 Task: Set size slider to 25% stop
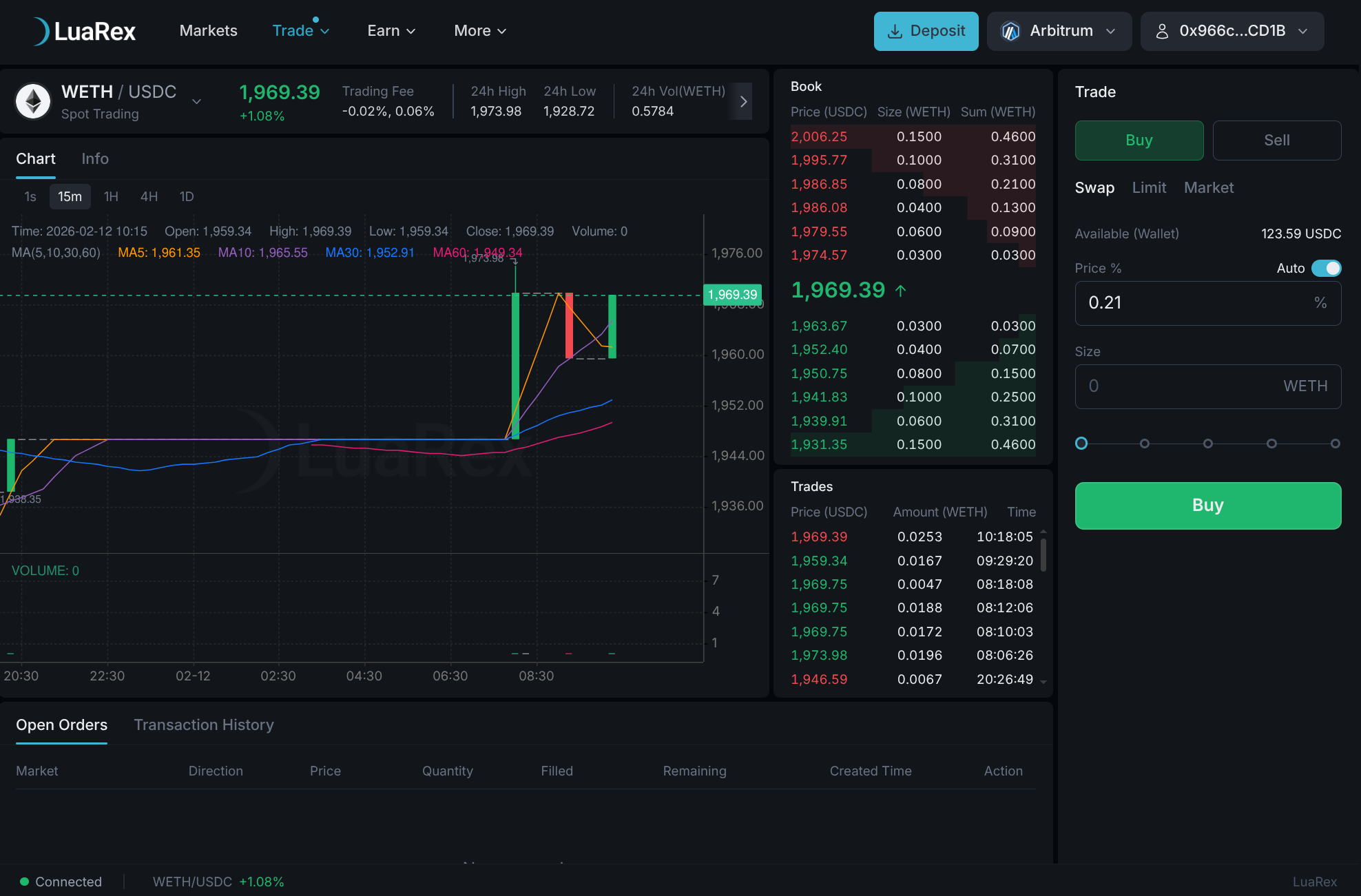click(x=1145, y=444)
